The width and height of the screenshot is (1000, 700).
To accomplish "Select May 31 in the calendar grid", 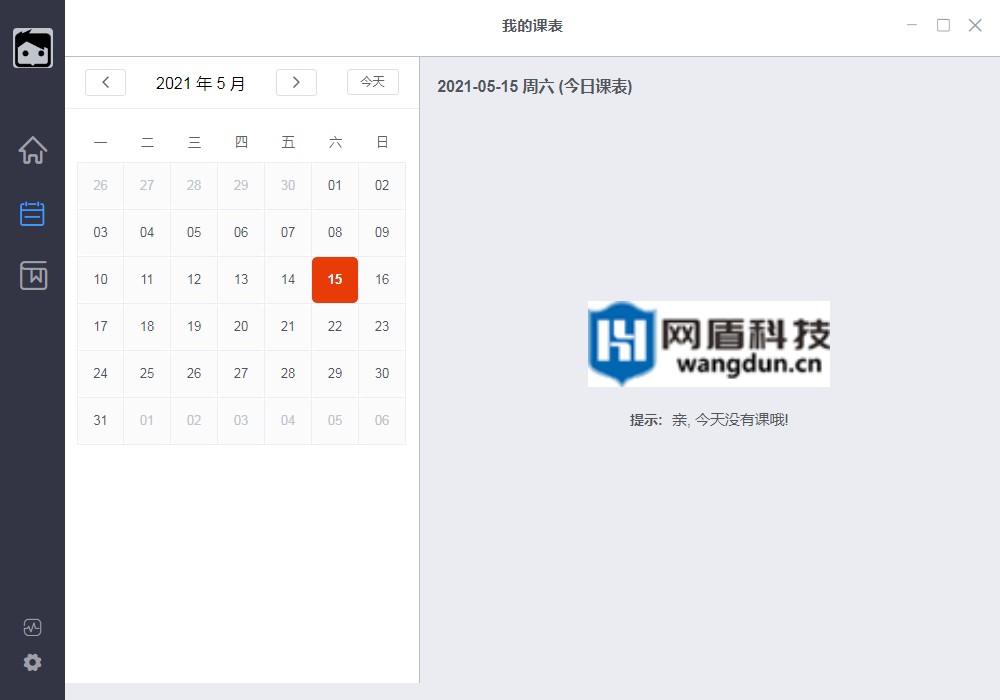I will [100, 420].
